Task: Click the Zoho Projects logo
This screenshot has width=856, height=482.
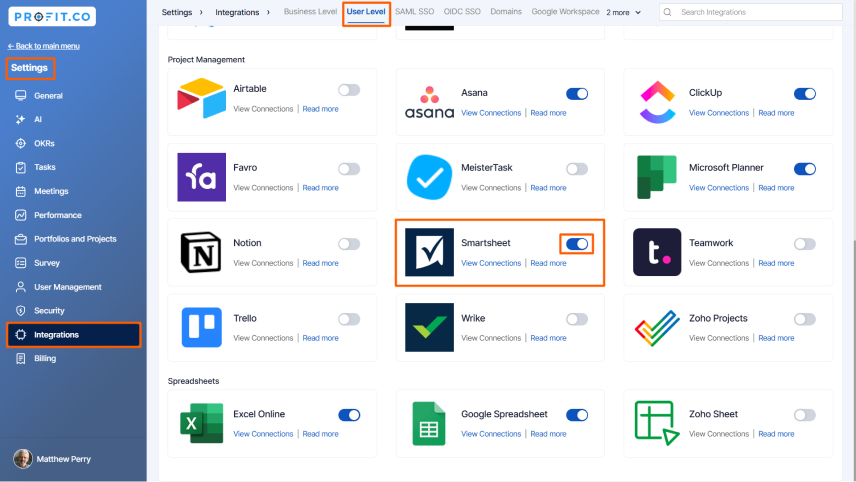Action: click(x=657, y=328)
